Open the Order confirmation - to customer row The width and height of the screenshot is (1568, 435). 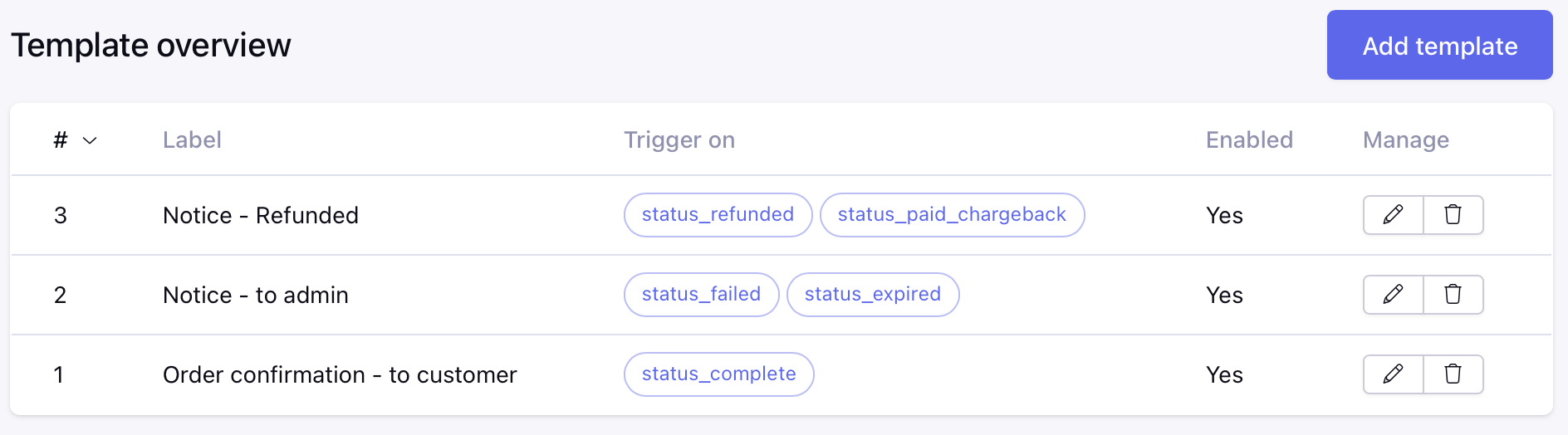[782, 374]
